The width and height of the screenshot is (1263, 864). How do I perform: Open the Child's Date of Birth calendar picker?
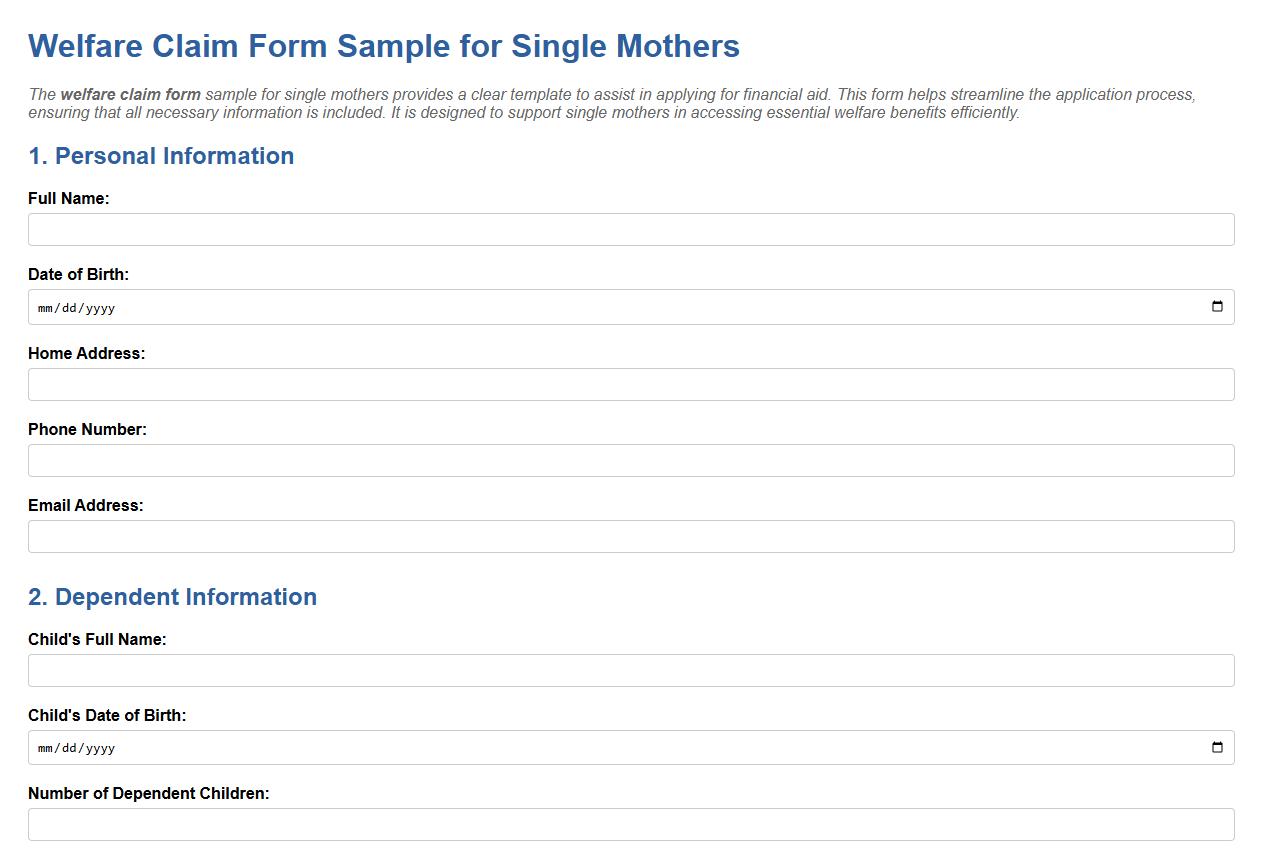click(x=1218, y=747)
